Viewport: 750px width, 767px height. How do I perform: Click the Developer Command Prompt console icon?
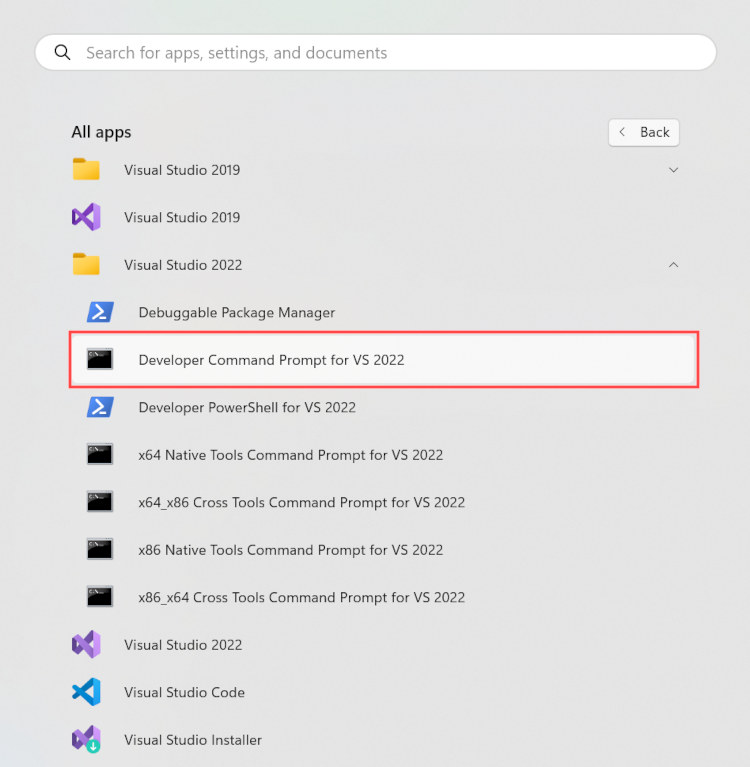100,359
